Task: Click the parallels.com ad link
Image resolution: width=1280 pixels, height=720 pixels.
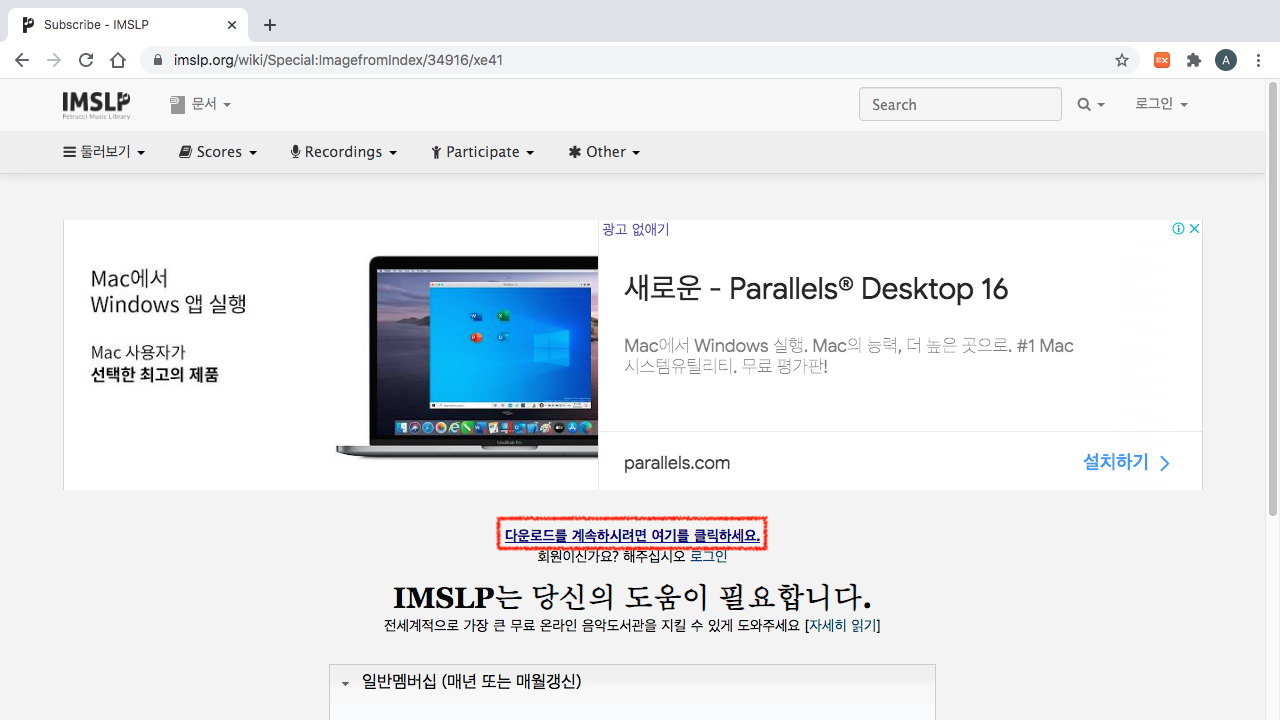Action: (x=677, y=463)
